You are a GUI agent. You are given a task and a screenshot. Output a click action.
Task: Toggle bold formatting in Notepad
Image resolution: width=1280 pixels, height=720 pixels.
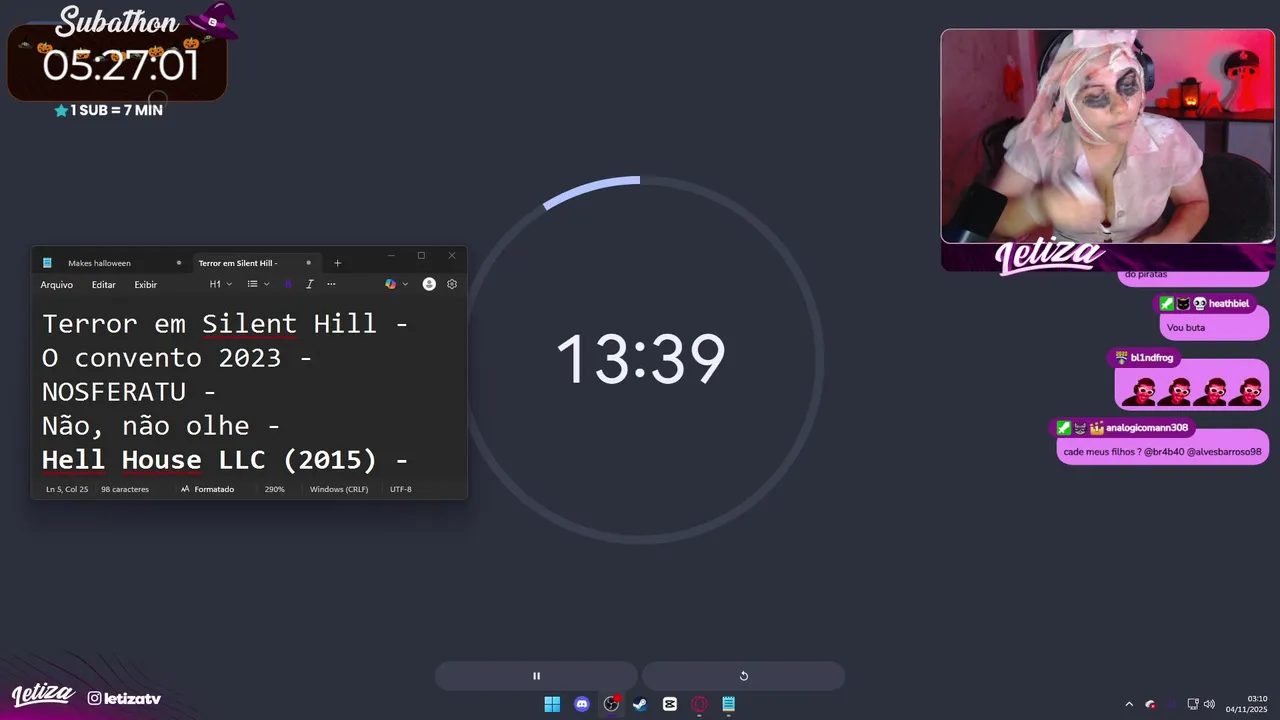(x=288, y=284)
